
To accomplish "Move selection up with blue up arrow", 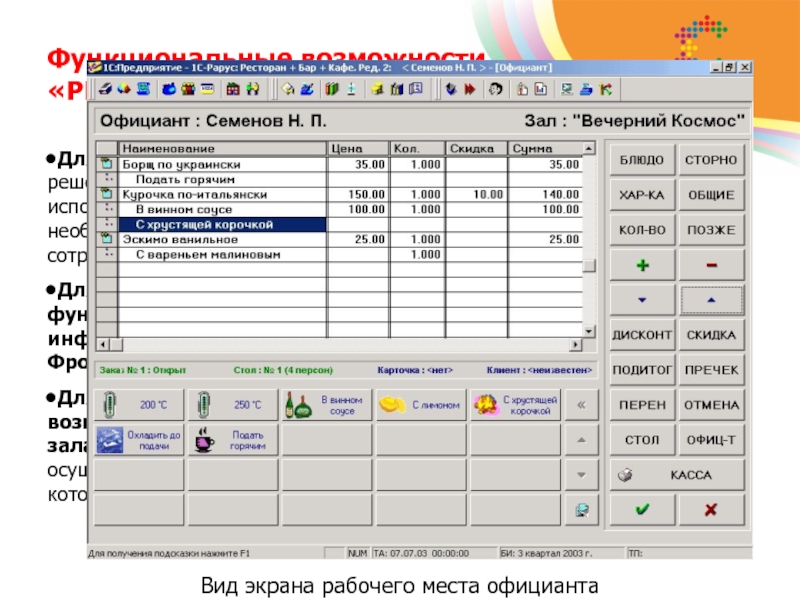I will click(710, 299).
